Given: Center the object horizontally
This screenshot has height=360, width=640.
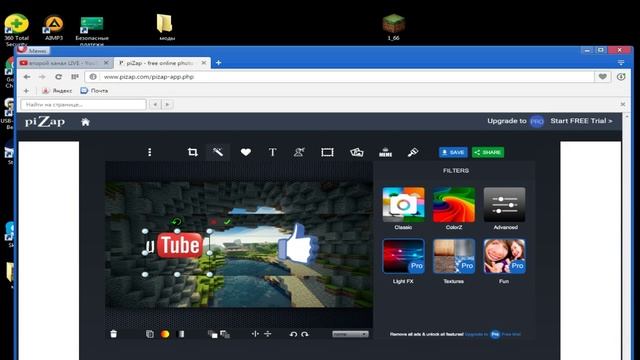Looking at the screenshot, I should (x=255, y=334).
